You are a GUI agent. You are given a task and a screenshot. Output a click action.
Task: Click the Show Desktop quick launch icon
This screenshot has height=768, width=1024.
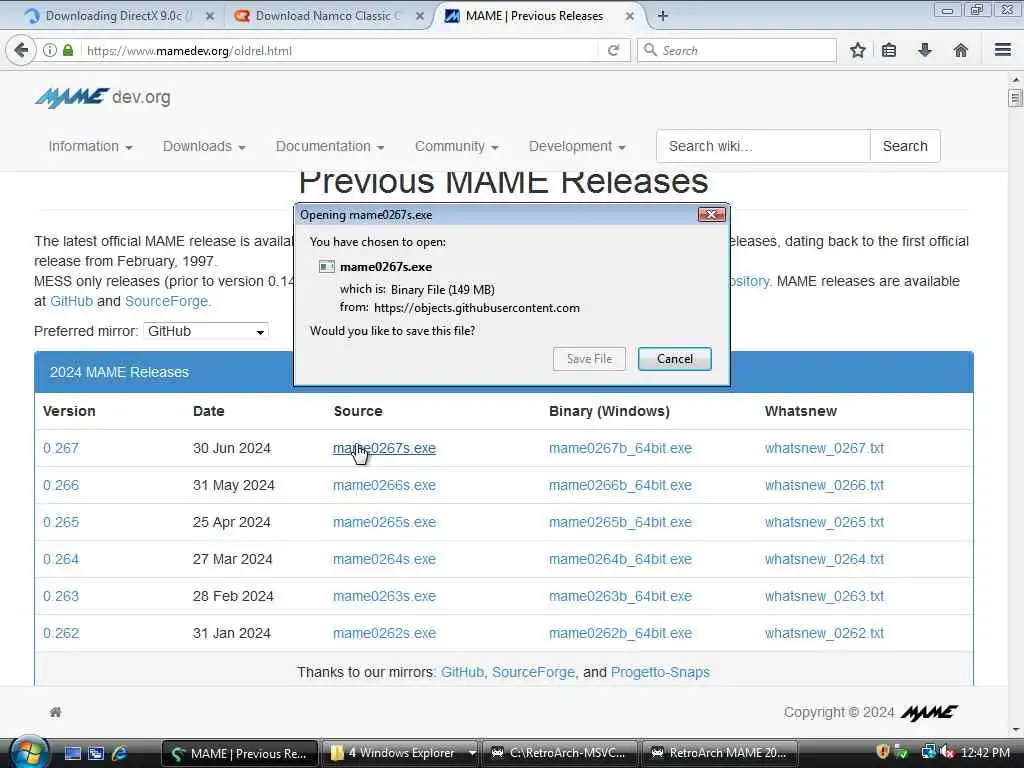tap(72, 753)
